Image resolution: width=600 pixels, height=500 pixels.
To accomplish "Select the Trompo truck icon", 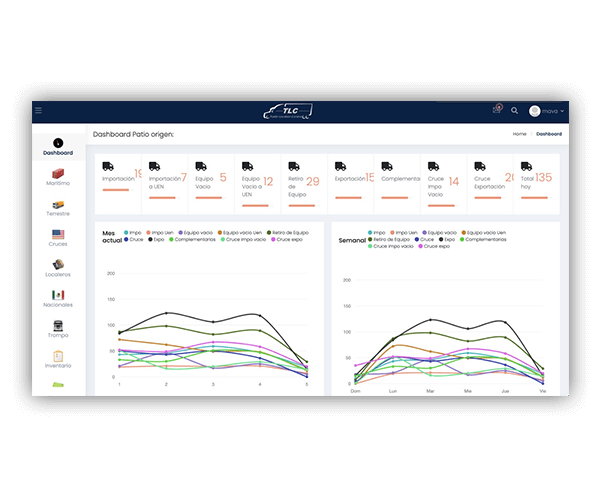I will point(58,326).
